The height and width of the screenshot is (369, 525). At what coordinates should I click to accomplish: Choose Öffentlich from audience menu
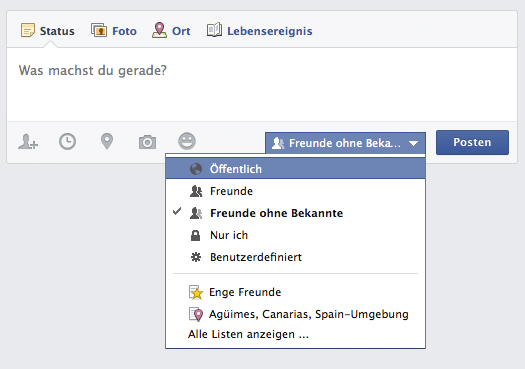pos(295,169)
